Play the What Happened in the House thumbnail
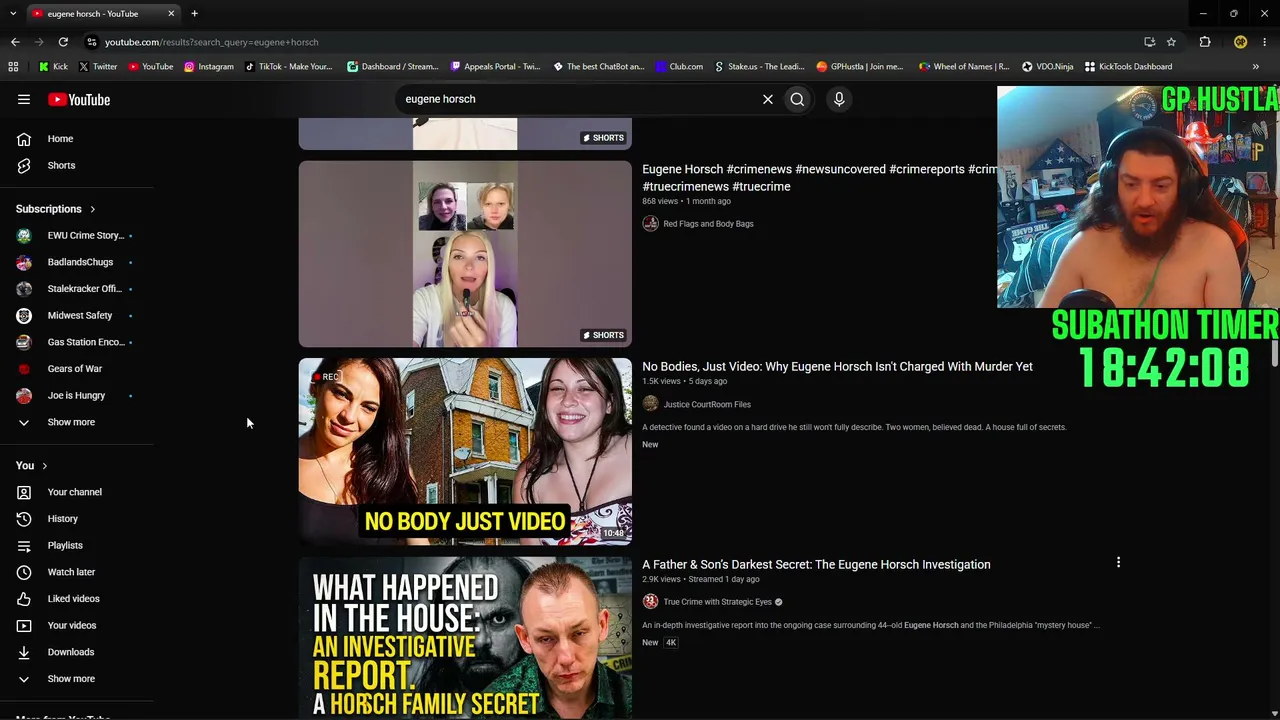The width and height of the screenshot is (1280, 720). coord(465,638)
